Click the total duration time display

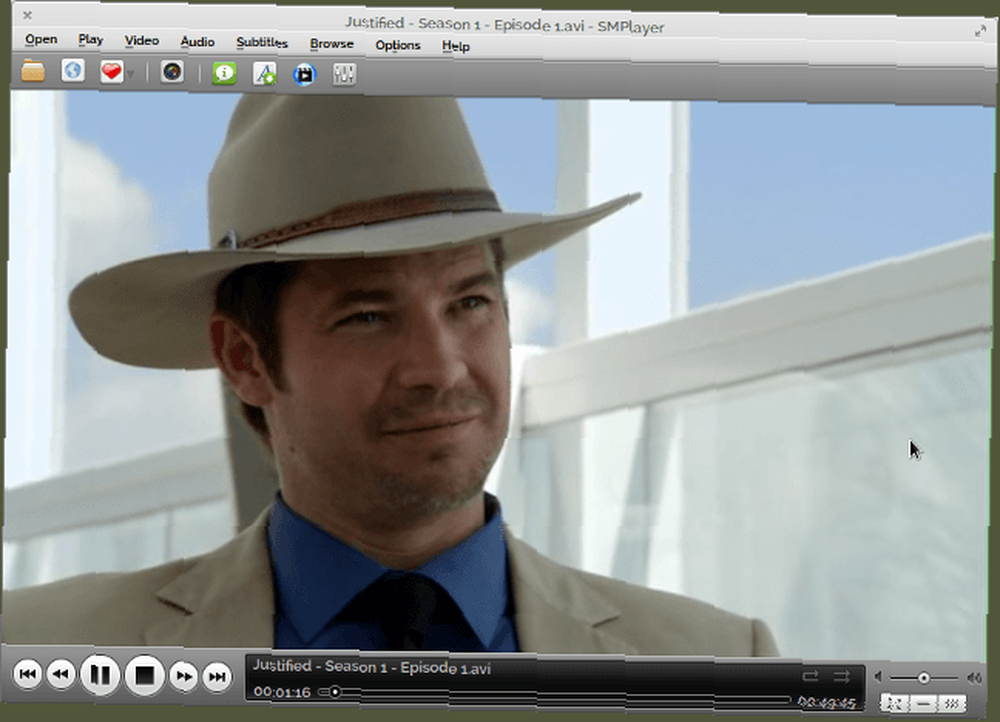pos(827,703)
